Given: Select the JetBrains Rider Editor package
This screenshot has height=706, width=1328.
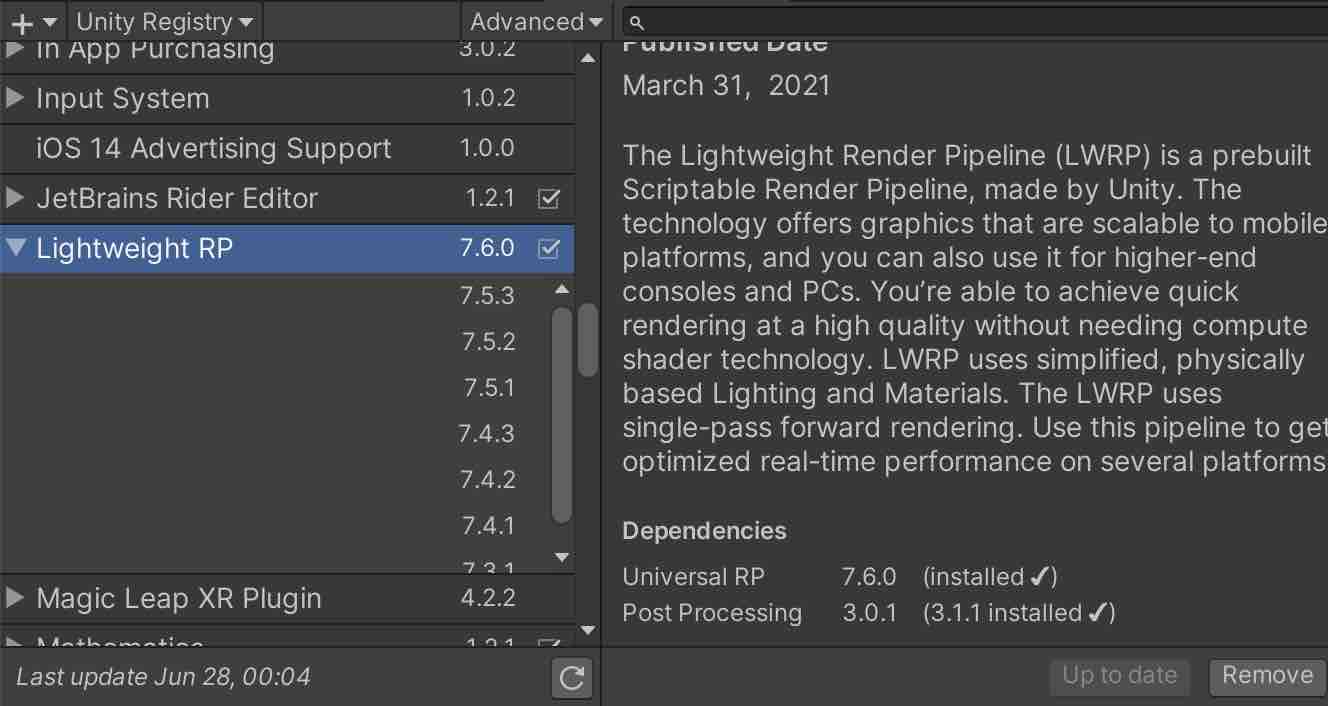Looking at the screenshot, I should [x=287, y=199].
